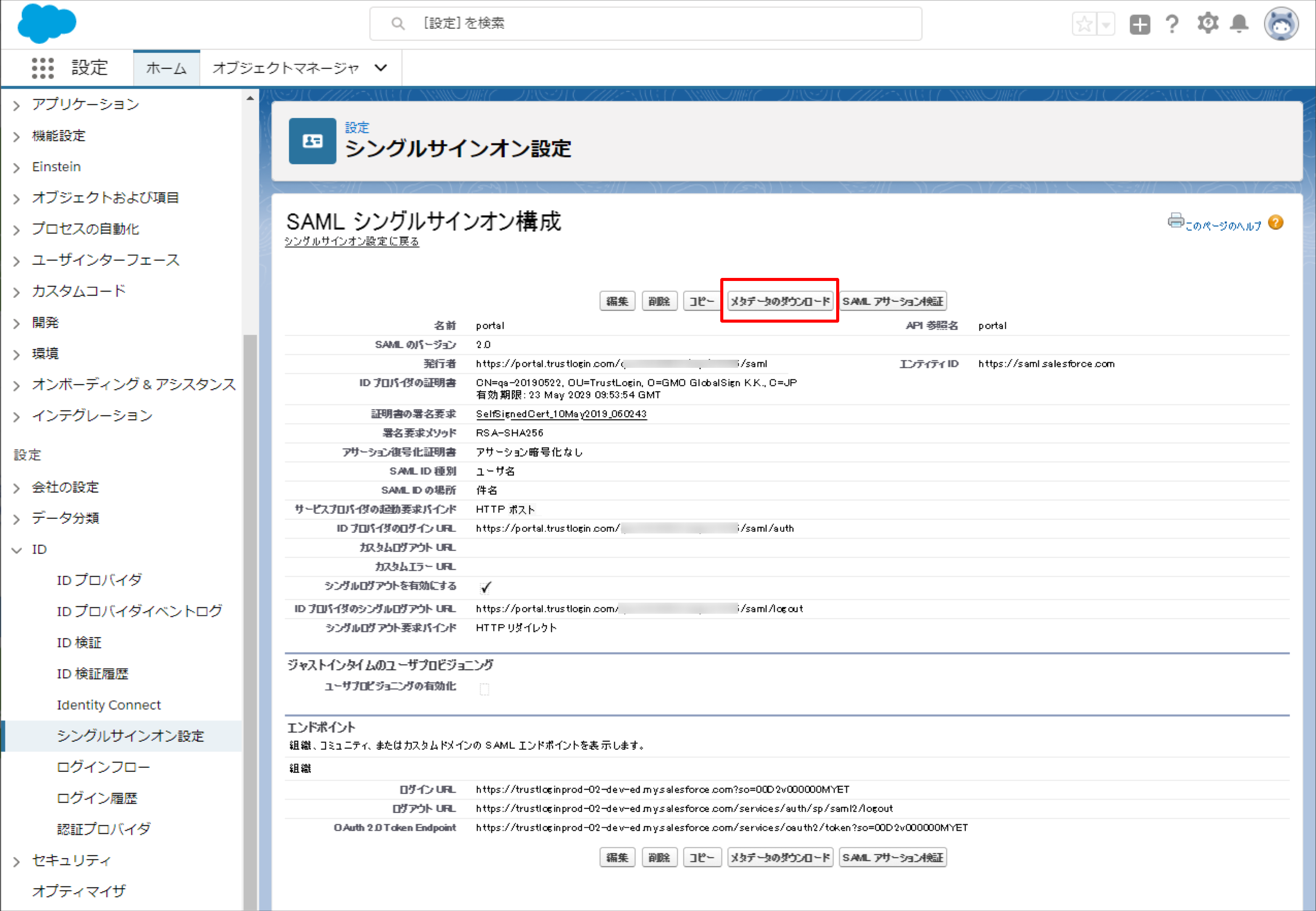The image size is (1316, 911).
Task: Open ログイン履歴 in sidebar
Action: click(97, 798)
